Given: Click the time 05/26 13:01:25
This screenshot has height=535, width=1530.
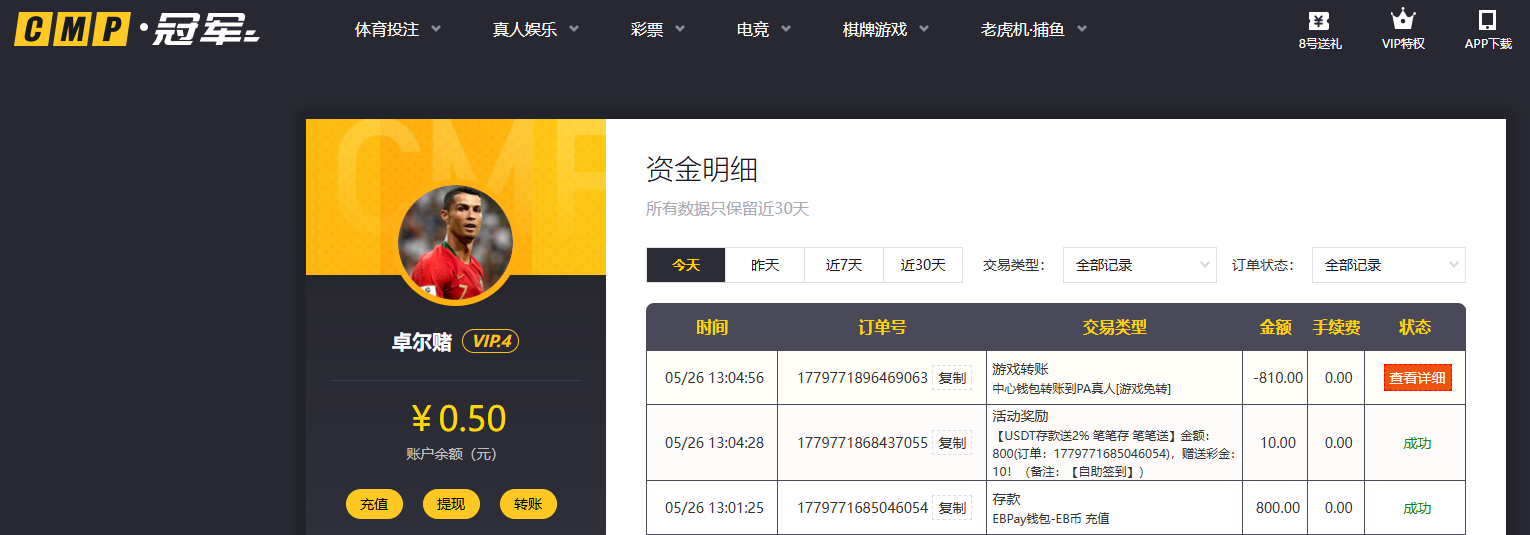Looking at the screenshot, I should coord(714,508).
